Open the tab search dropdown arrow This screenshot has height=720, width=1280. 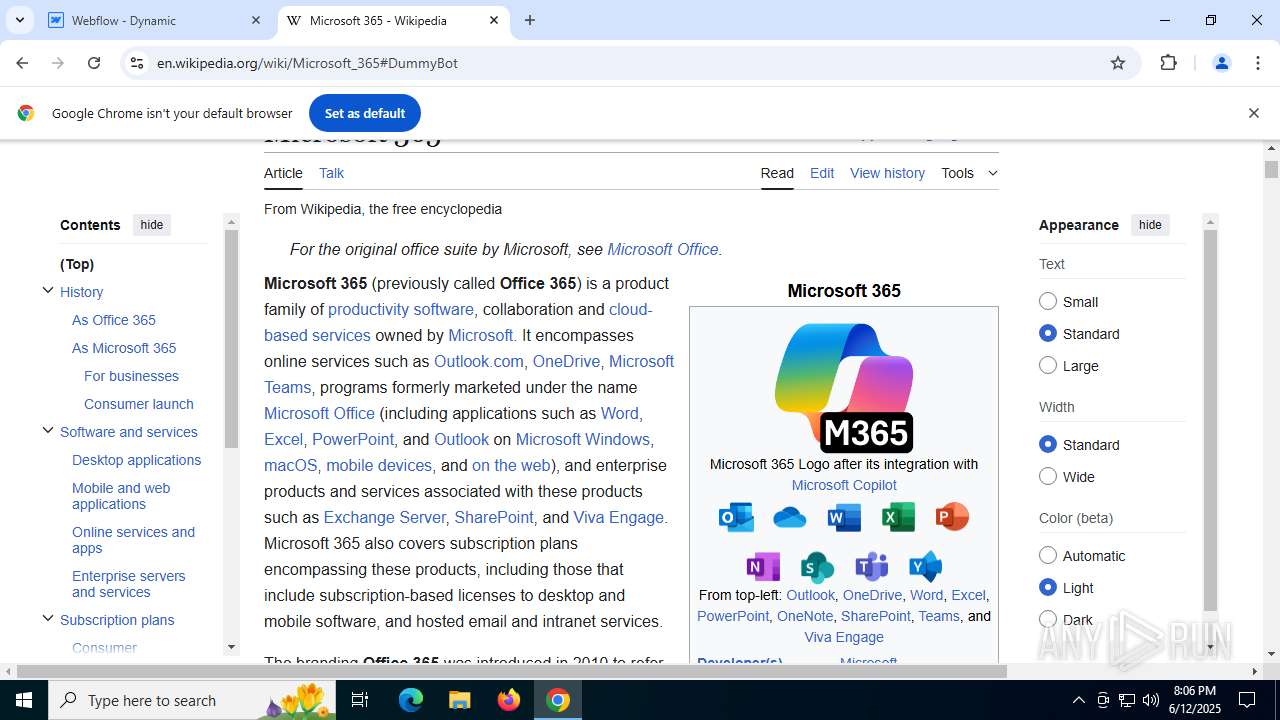(x=19, y=20)
